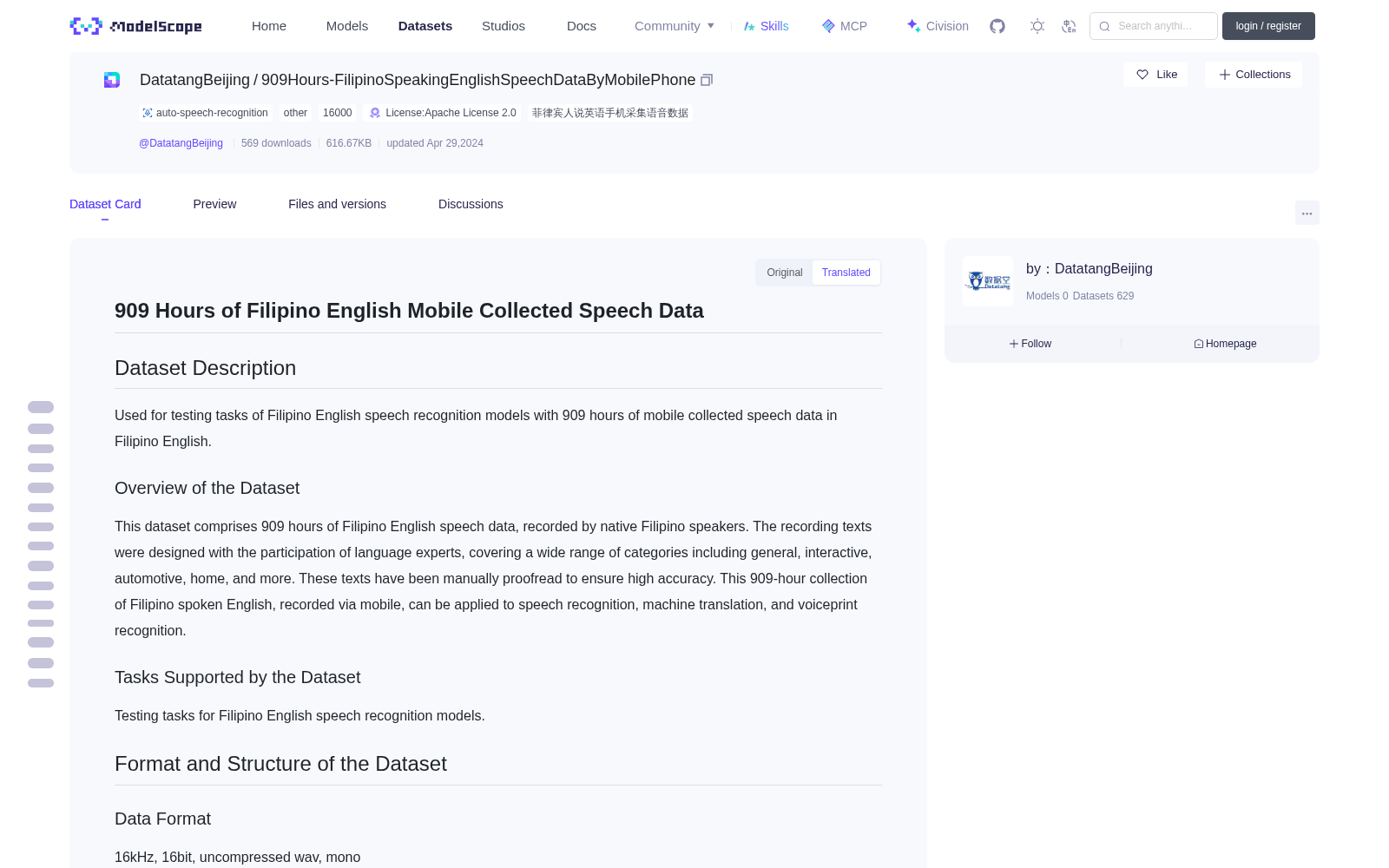Open the Models section
This screenshot has height=868, width=1389.
(x=347, y=26)
